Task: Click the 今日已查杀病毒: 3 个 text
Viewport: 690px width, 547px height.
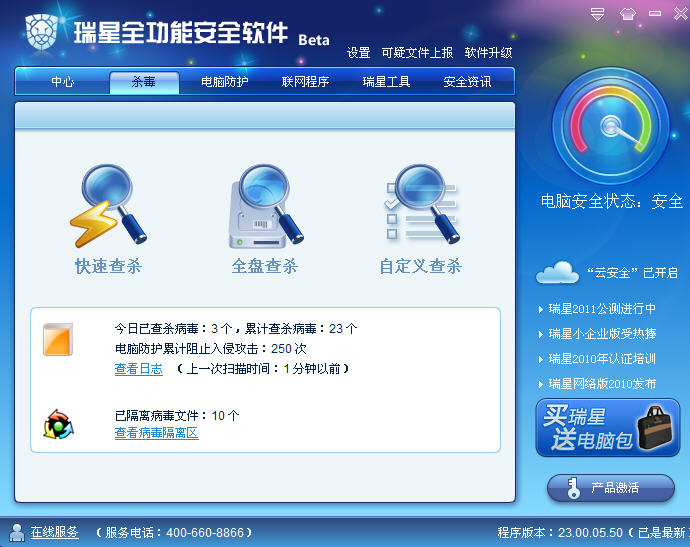Action: [x=173, y=329]
